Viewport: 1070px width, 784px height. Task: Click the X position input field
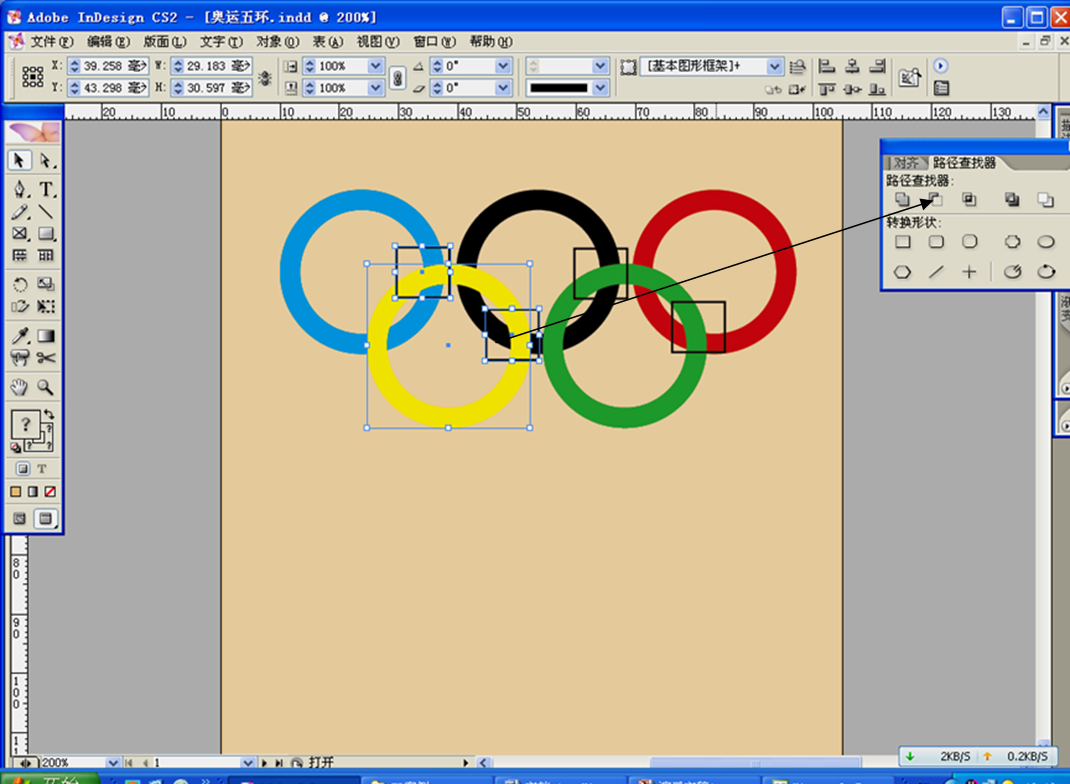(x=108, y=66)
